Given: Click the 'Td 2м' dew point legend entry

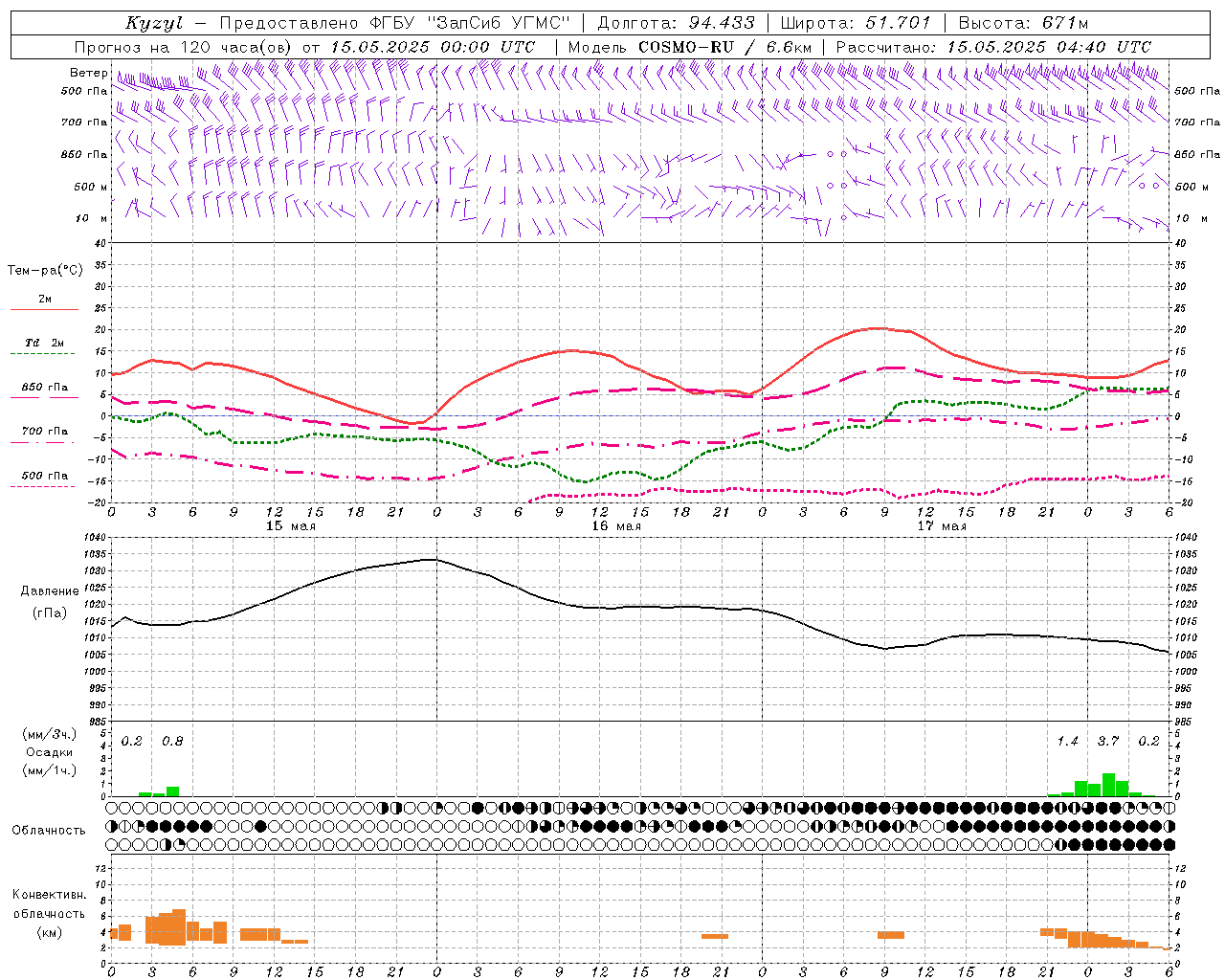Looking at the screenshot, I should 44,343.
